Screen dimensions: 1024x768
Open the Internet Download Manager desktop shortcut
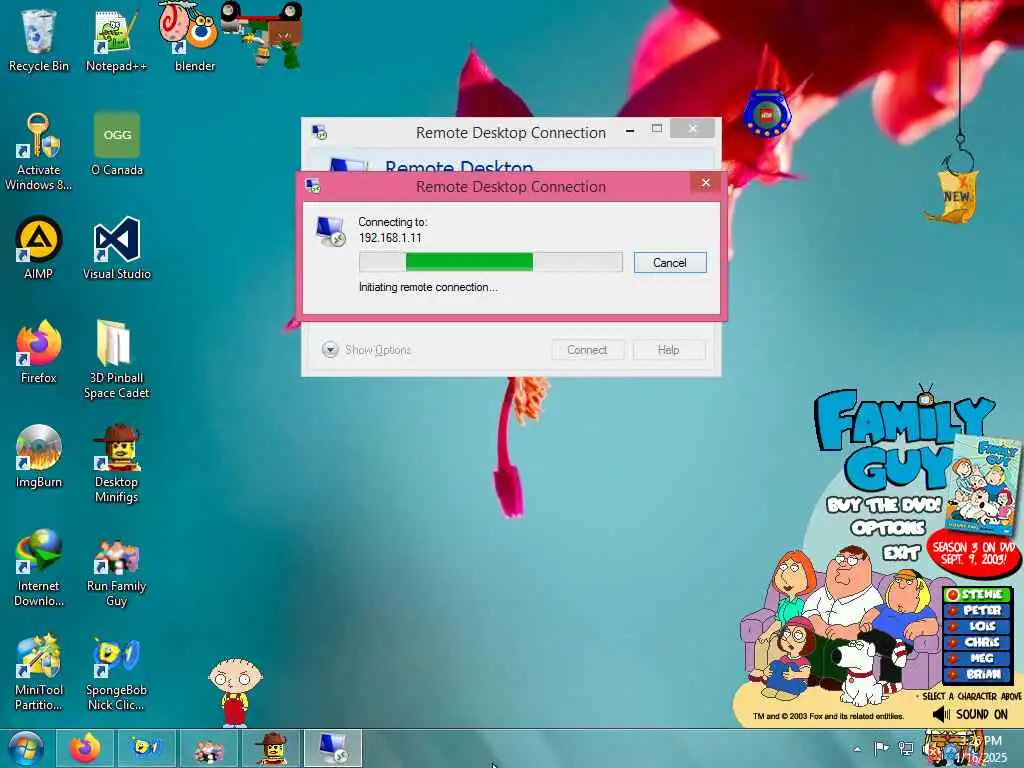click(38, 568)
